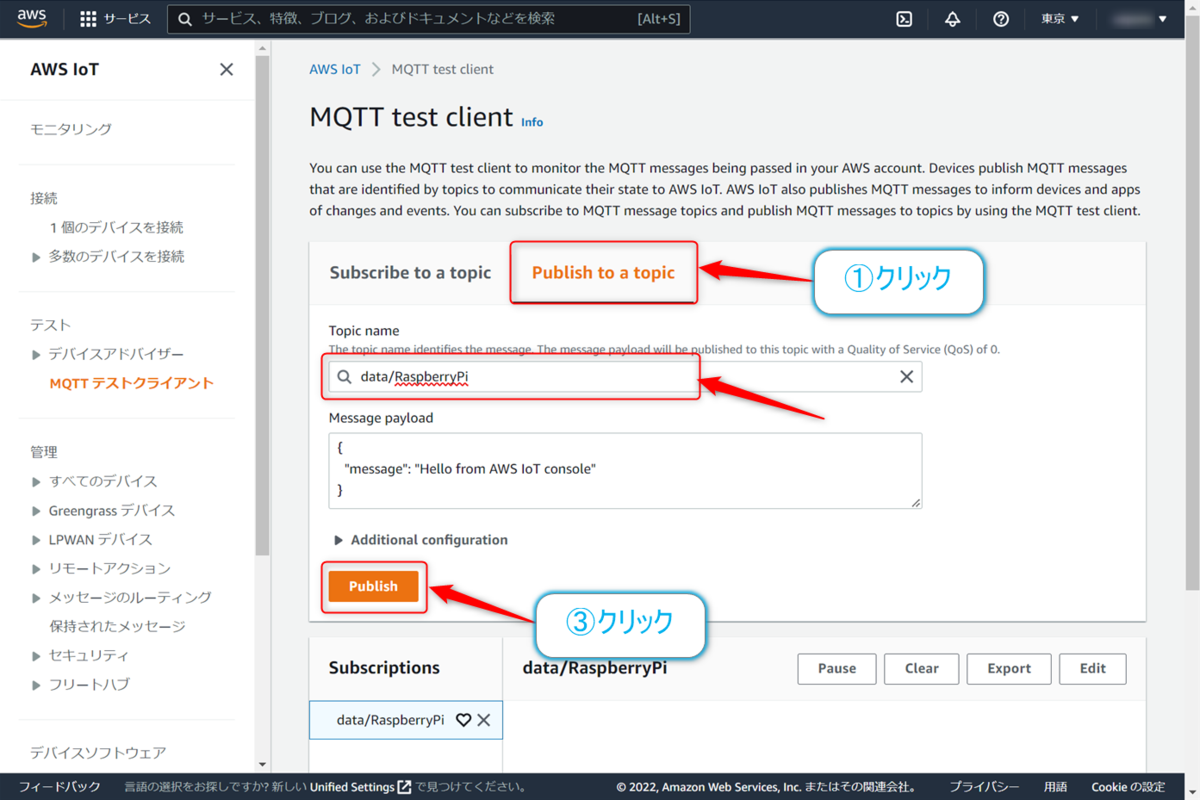Click the search magnifier in Topic name field
The image size is (1200, 800).
(x=344, y=377)
